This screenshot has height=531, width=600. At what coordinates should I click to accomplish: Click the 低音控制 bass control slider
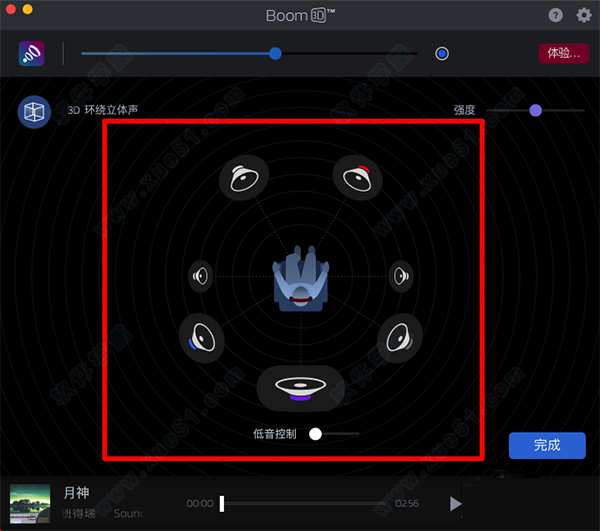(316, 434)
